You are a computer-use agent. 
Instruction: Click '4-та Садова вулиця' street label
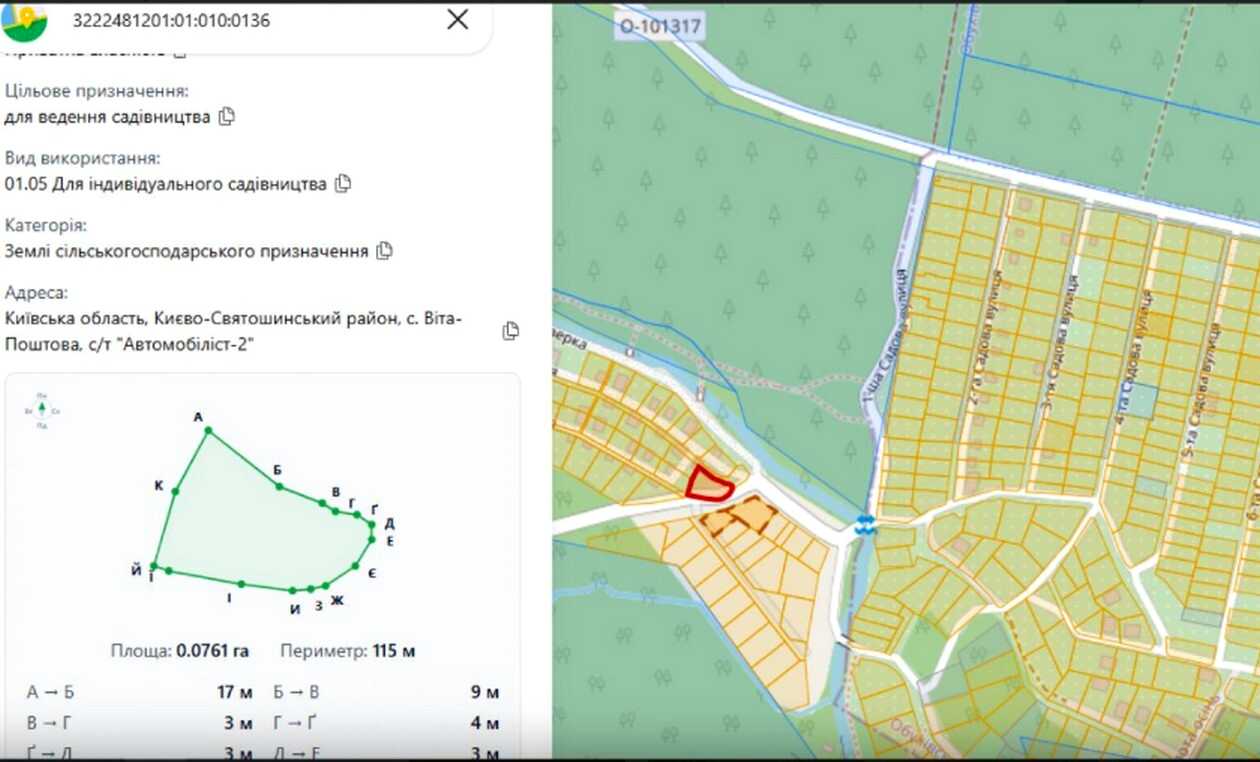click(x=1136, y=358)
